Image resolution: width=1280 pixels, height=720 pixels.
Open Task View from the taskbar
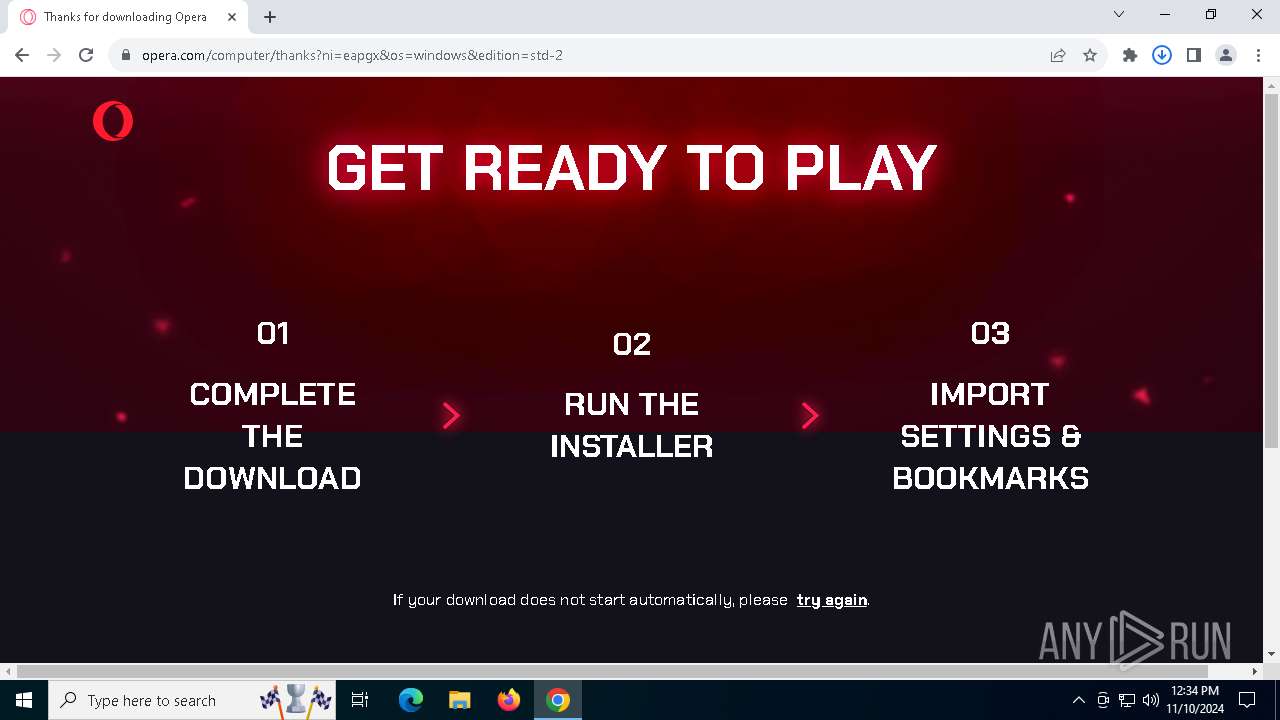361,700
